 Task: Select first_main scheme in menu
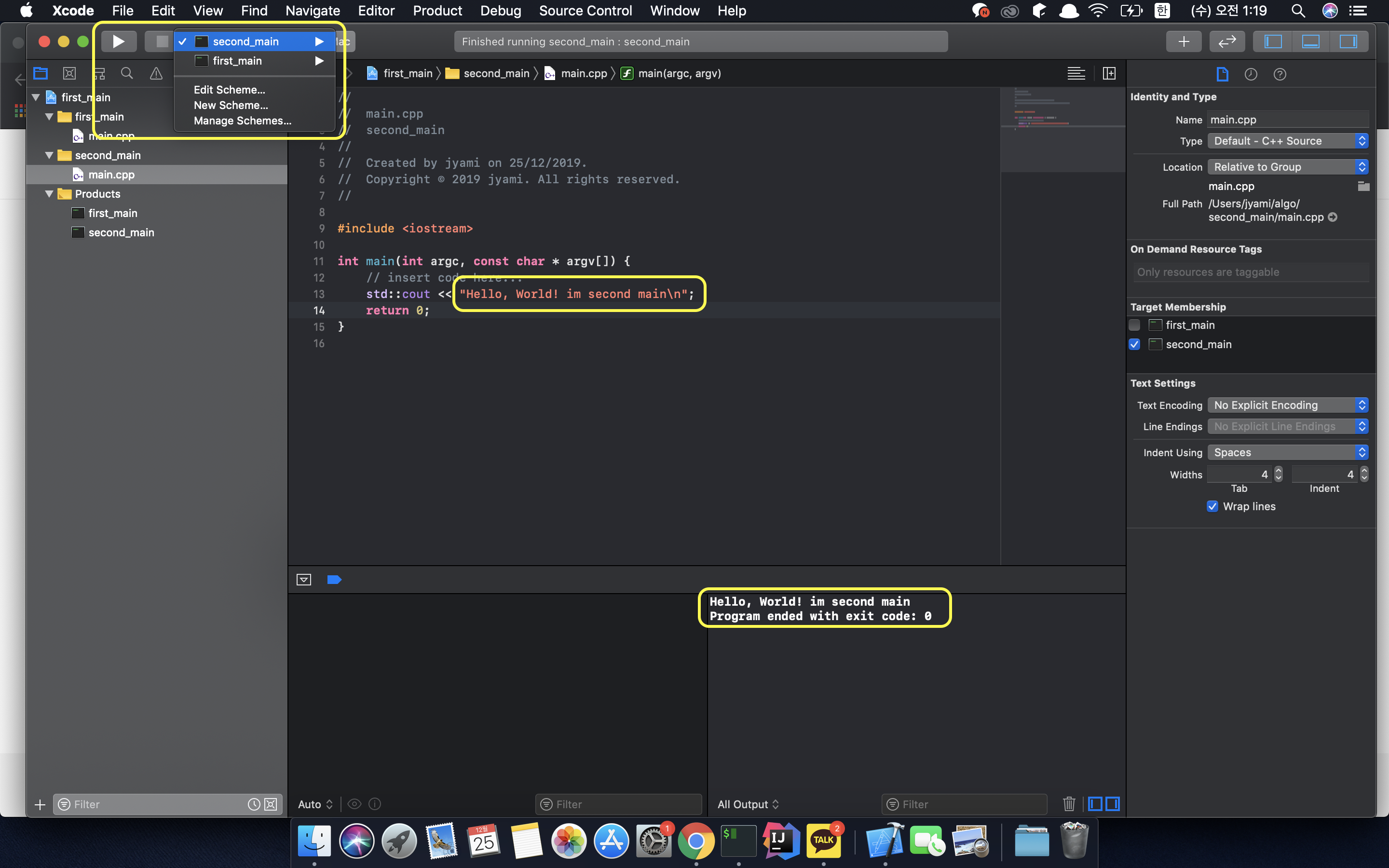pyautogui.click(x=237, y=61)
